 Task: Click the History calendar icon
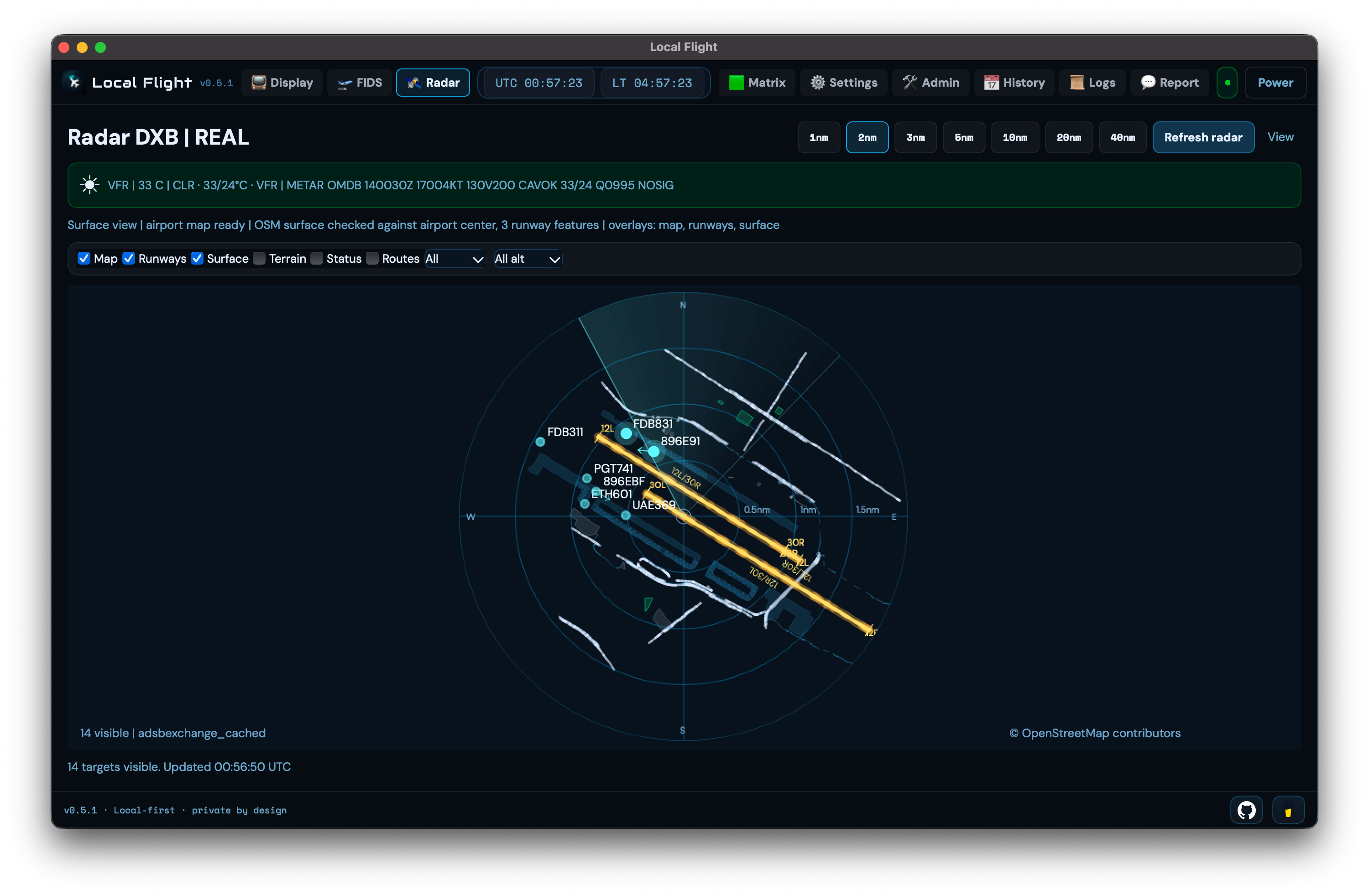coord(991,83)
